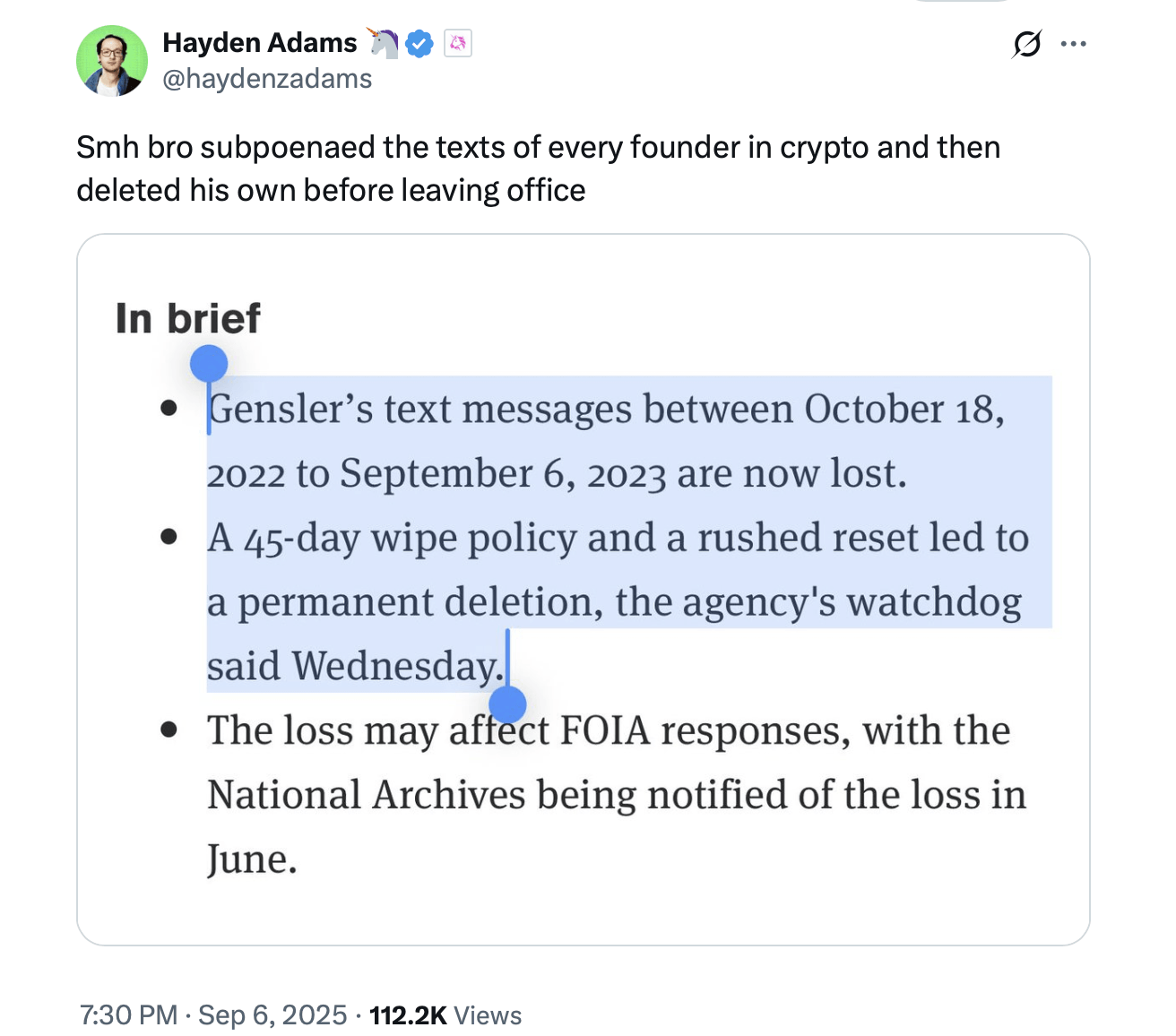Screen dimensions: 1176x1036
Task: Open the Grok slashed-circle icon
Action: point(1027,43)
